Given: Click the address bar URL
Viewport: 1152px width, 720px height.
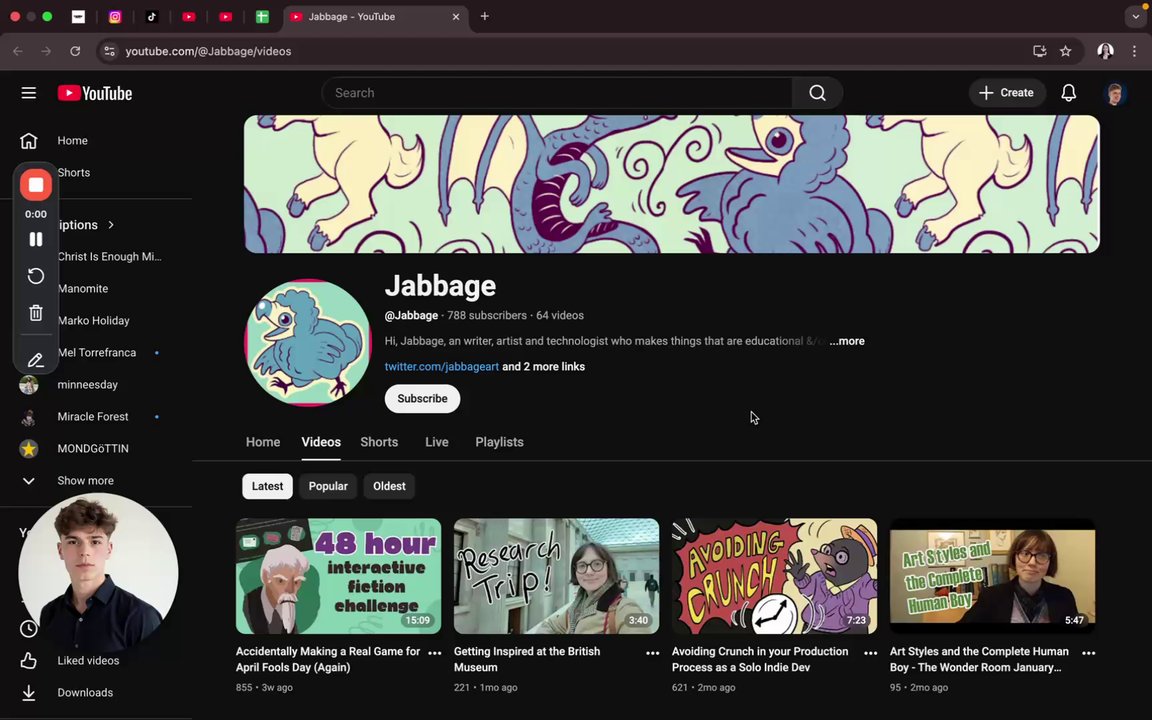Looking at the screenshot, I should pos(209,51).
